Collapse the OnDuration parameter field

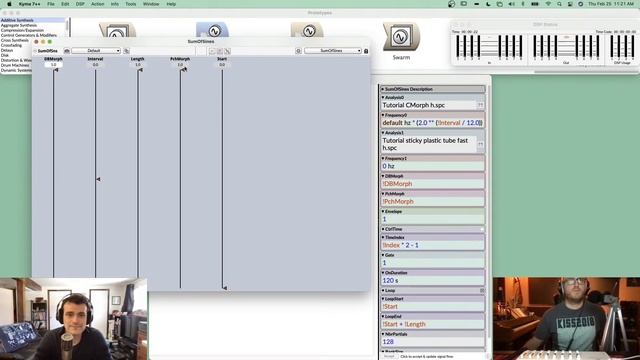point(383,273)
